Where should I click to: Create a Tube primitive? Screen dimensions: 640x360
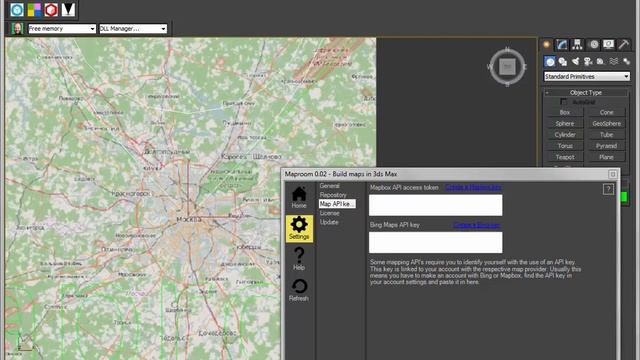point(607,135)
